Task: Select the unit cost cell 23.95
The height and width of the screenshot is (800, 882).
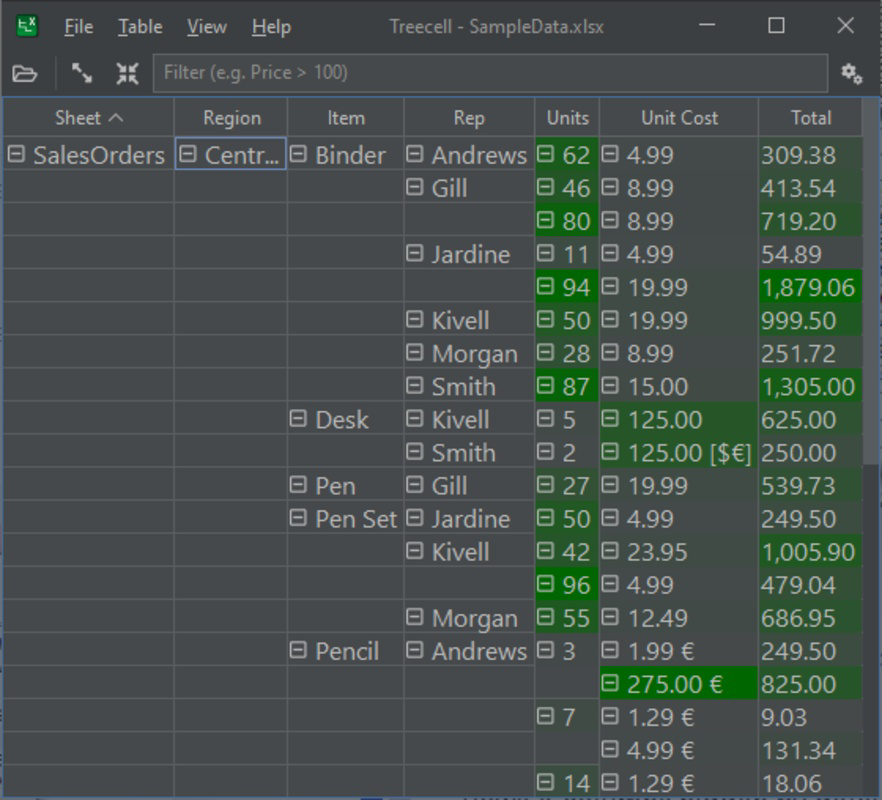Action: tap(679, 552)
